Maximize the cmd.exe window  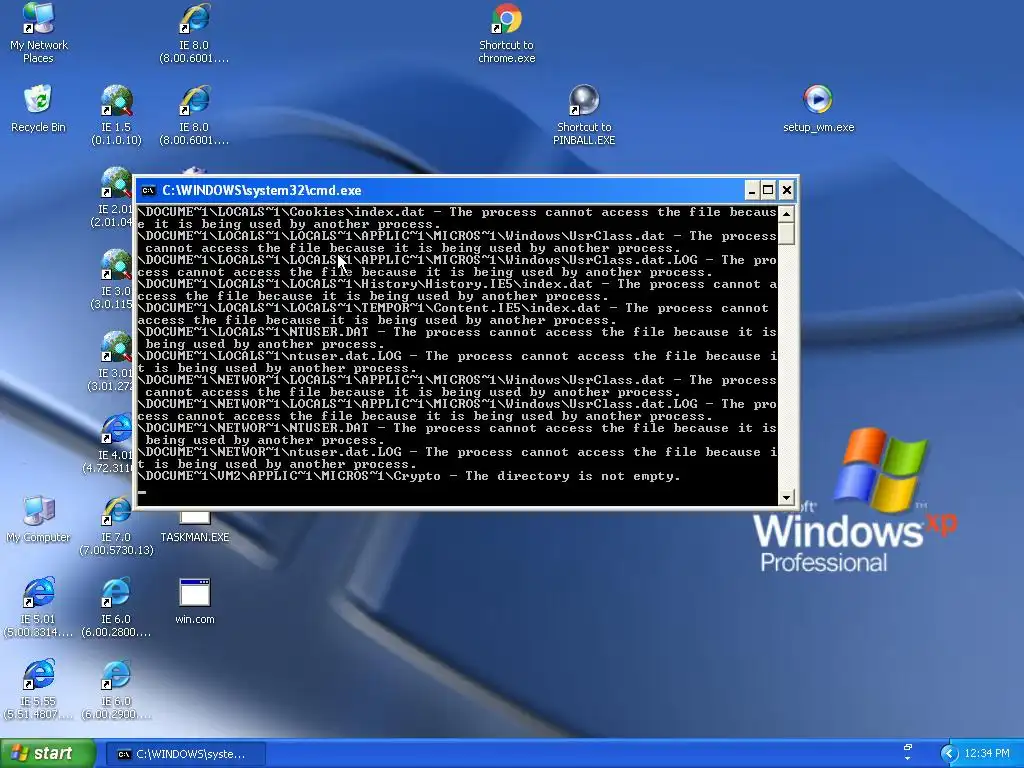pyautogui.click(x=769, y=190)
